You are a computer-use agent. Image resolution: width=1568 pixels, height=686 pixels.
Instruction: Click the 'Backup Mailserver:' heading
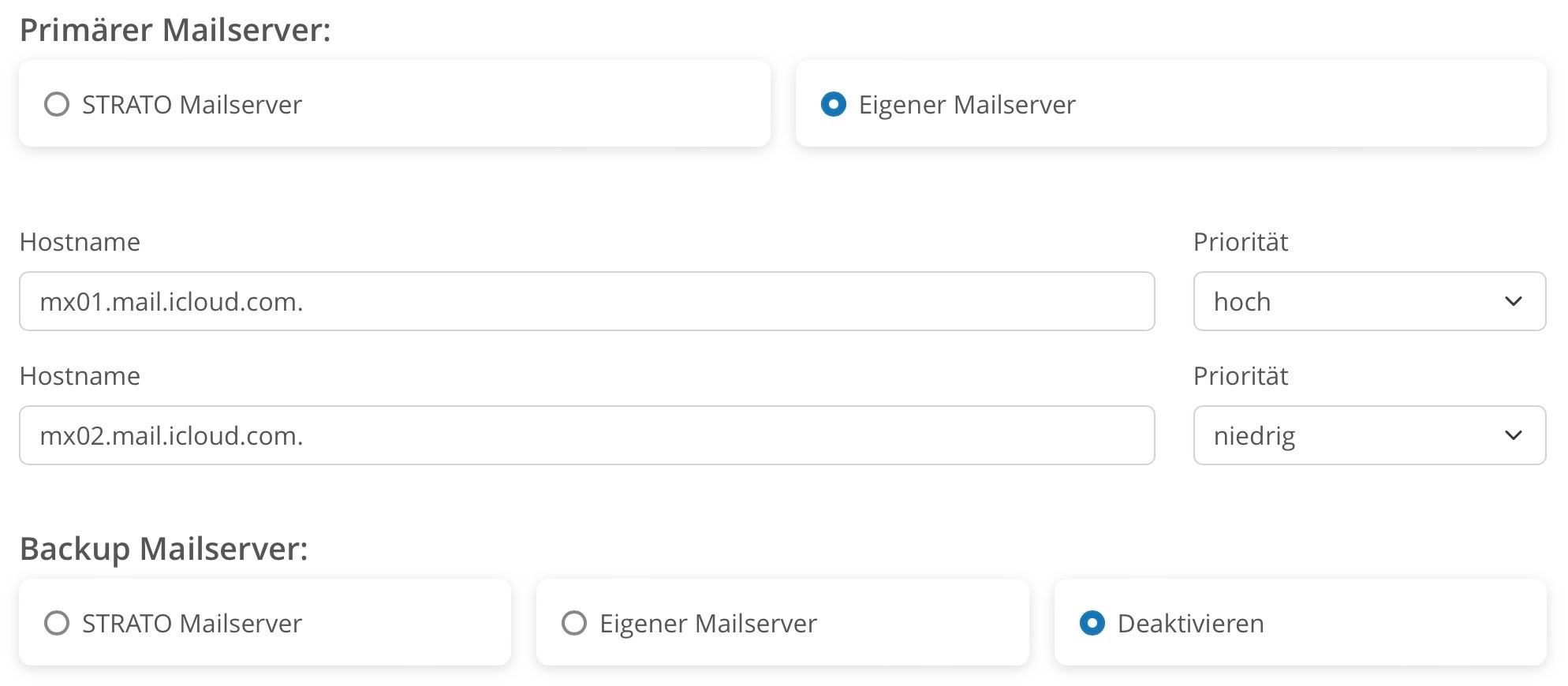163,549
